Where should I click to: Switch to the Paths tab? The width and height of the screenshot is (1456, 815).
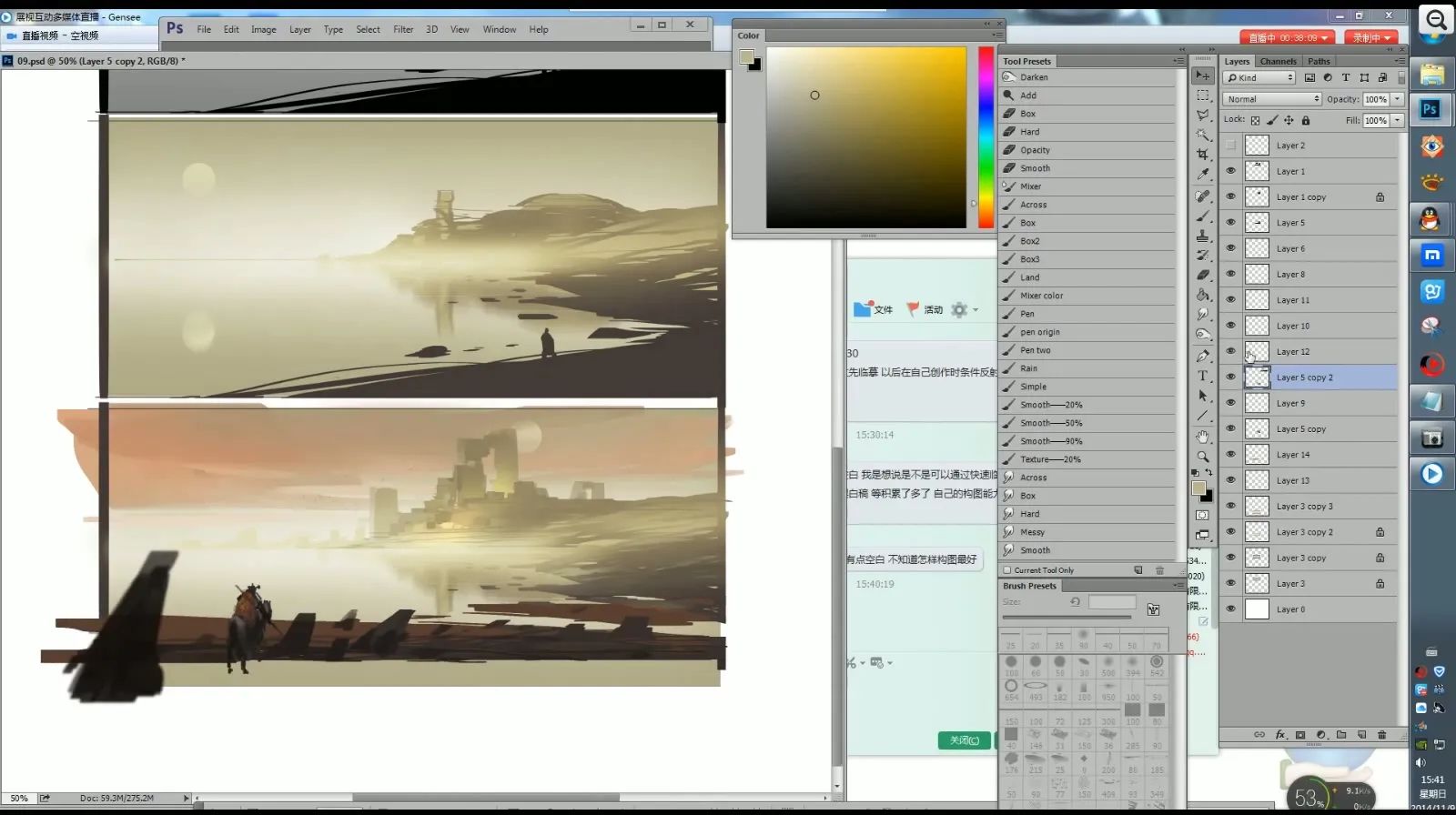(1319, 61)
